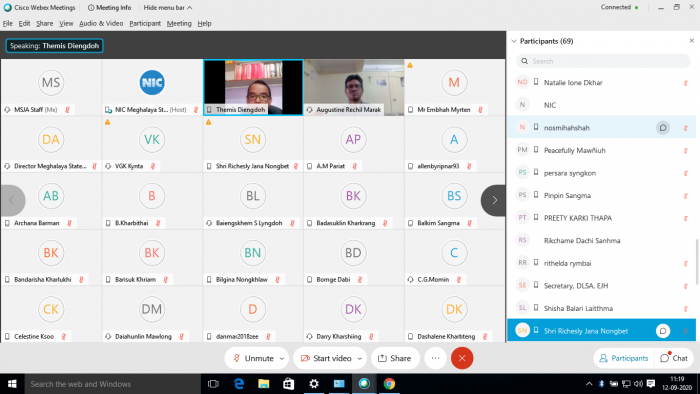
Task: Toggle the Participants panel button
Action: point(623,358)
